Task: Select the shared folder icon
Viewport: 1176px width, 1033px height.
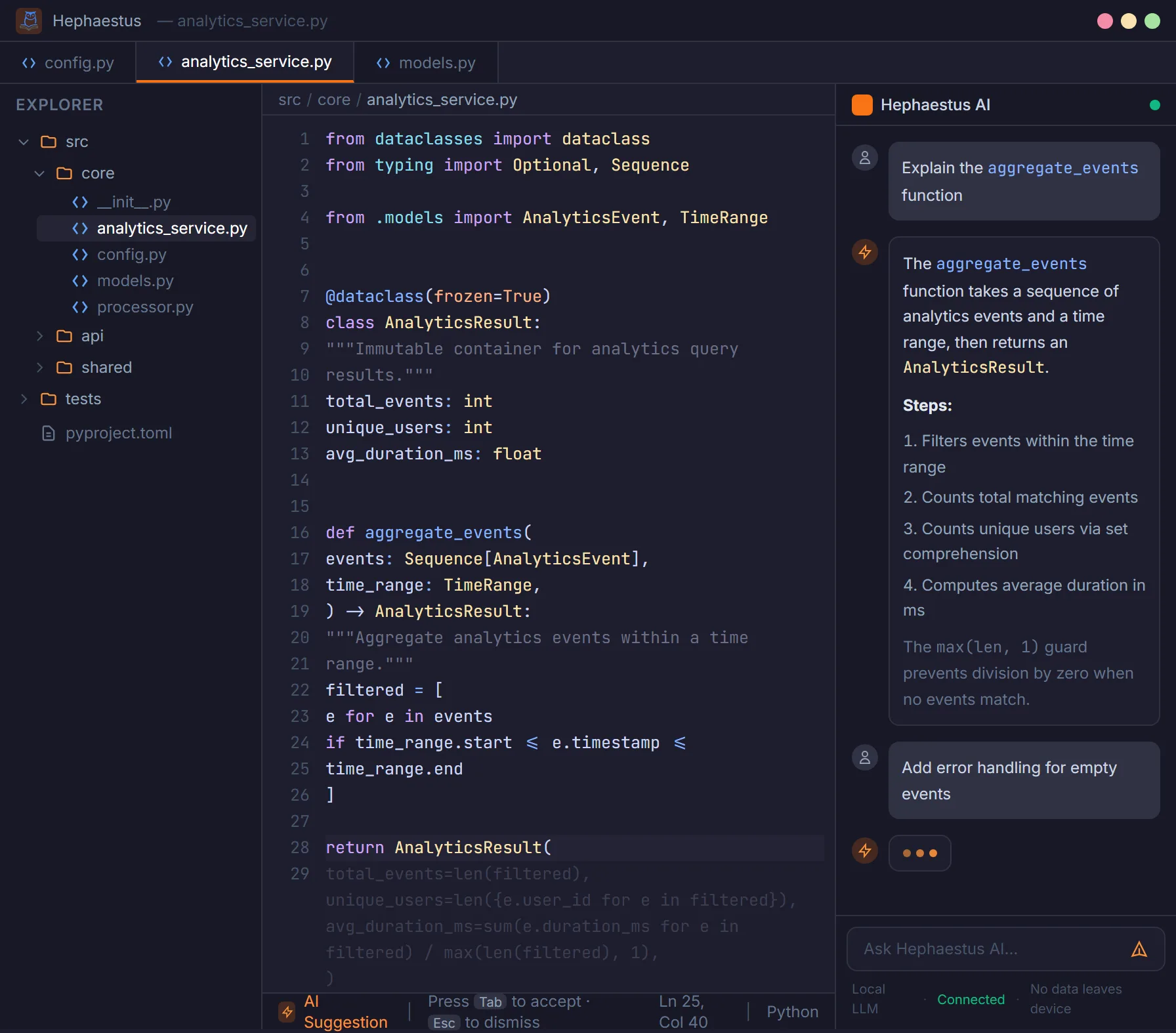Action: coord(64,368)
